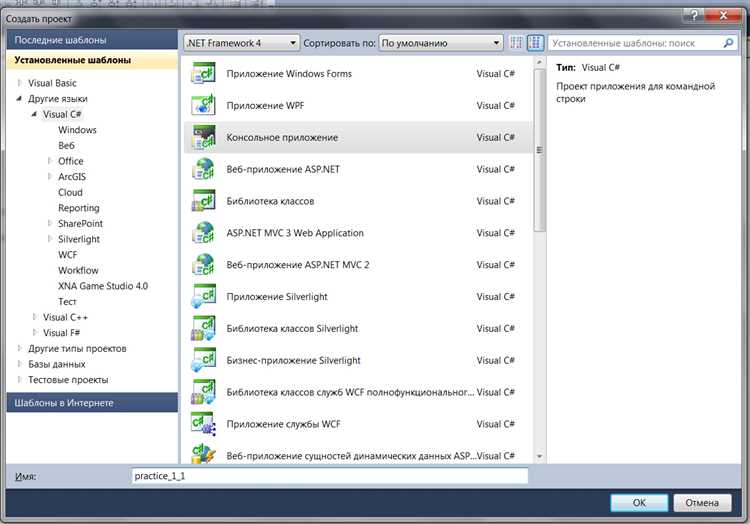Select the WCF category in the tree
The height and width of the screenshot is (524, 750).
pos(67,254)
